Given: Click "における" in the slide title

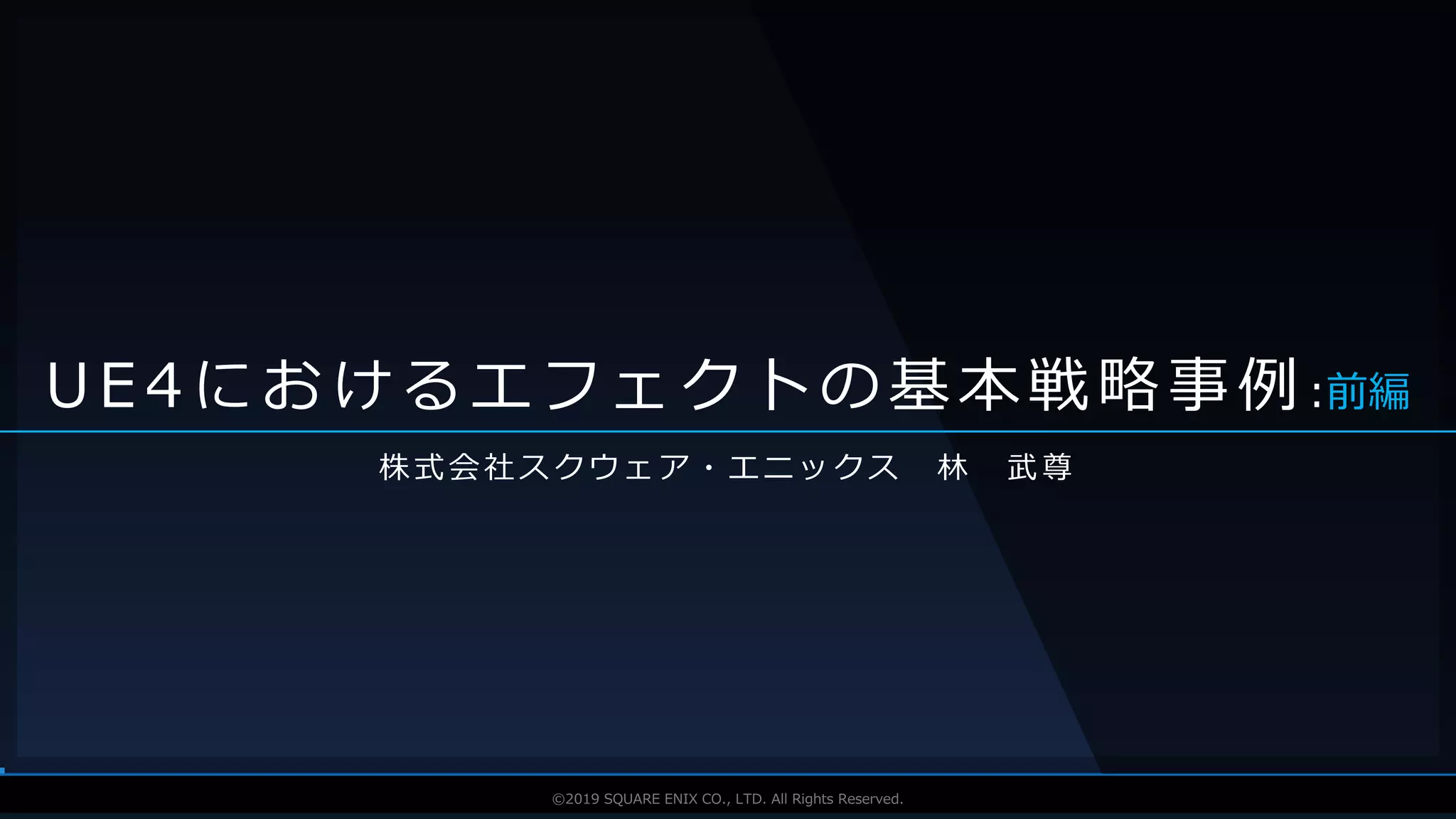Looking at the screenshot, I should click(327, 385).
